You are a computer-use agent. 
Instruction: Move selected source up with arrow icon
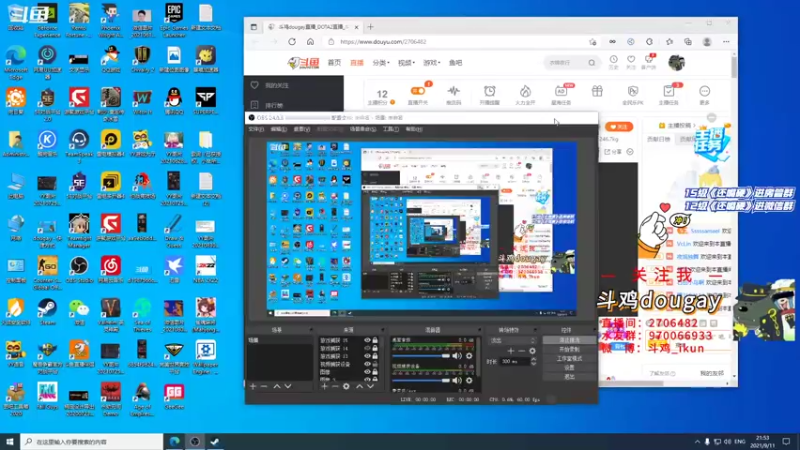tap(359, 387)
